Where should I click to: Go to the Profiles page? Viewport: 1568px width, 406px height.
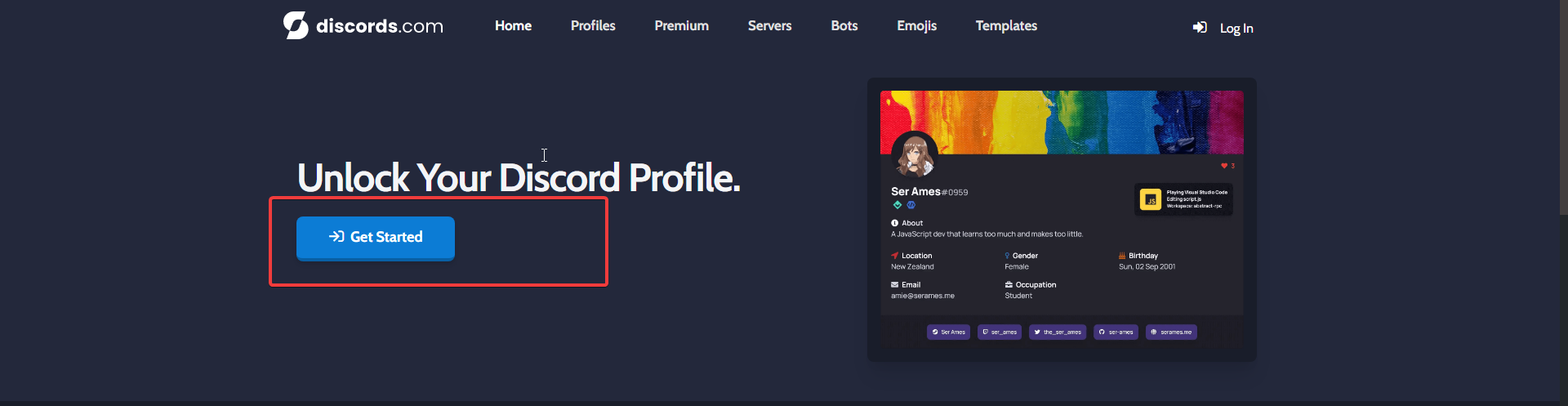pos(593,26)
